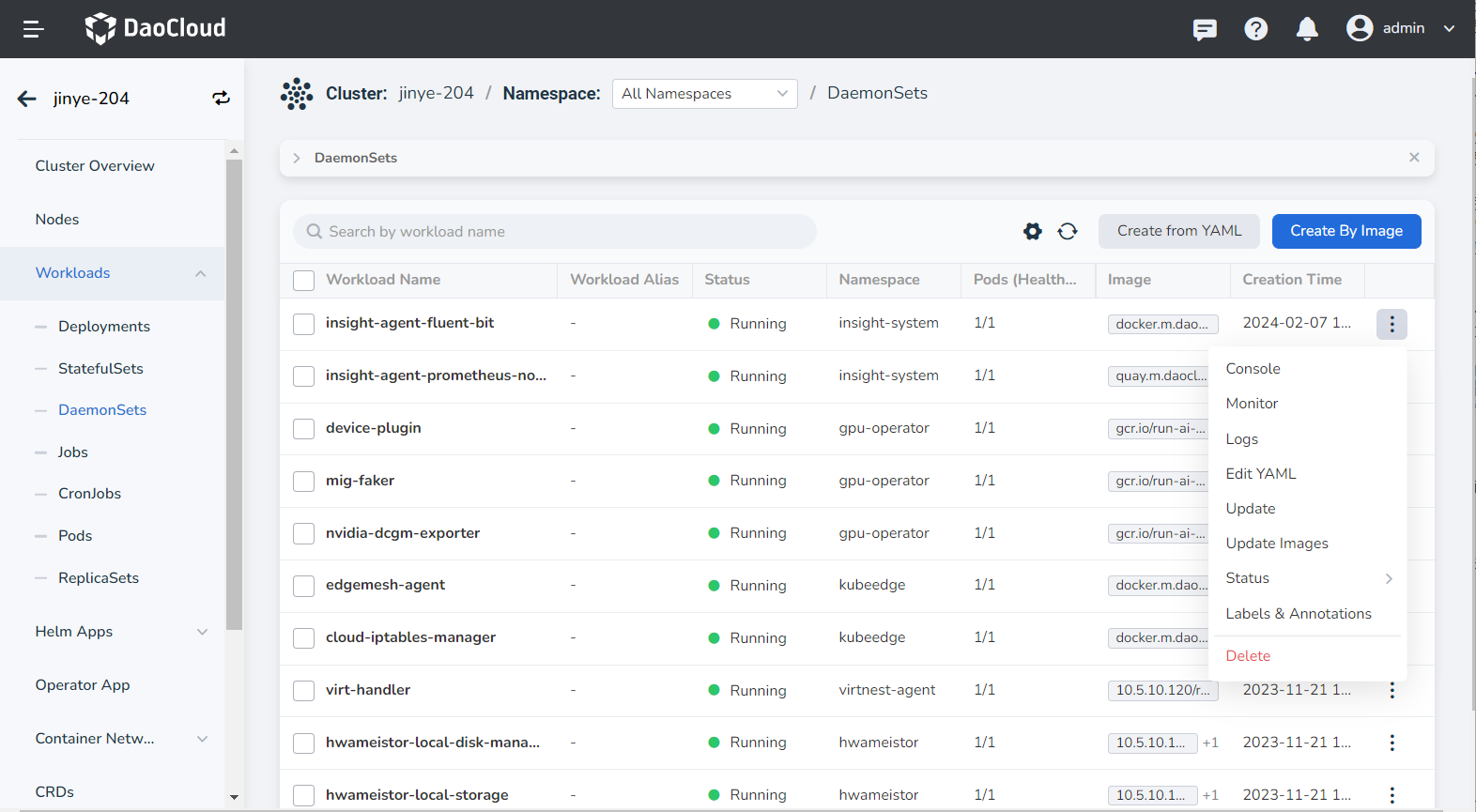
Task: Click the switch cluster arrows icon
Action: (x=221, y=99)
